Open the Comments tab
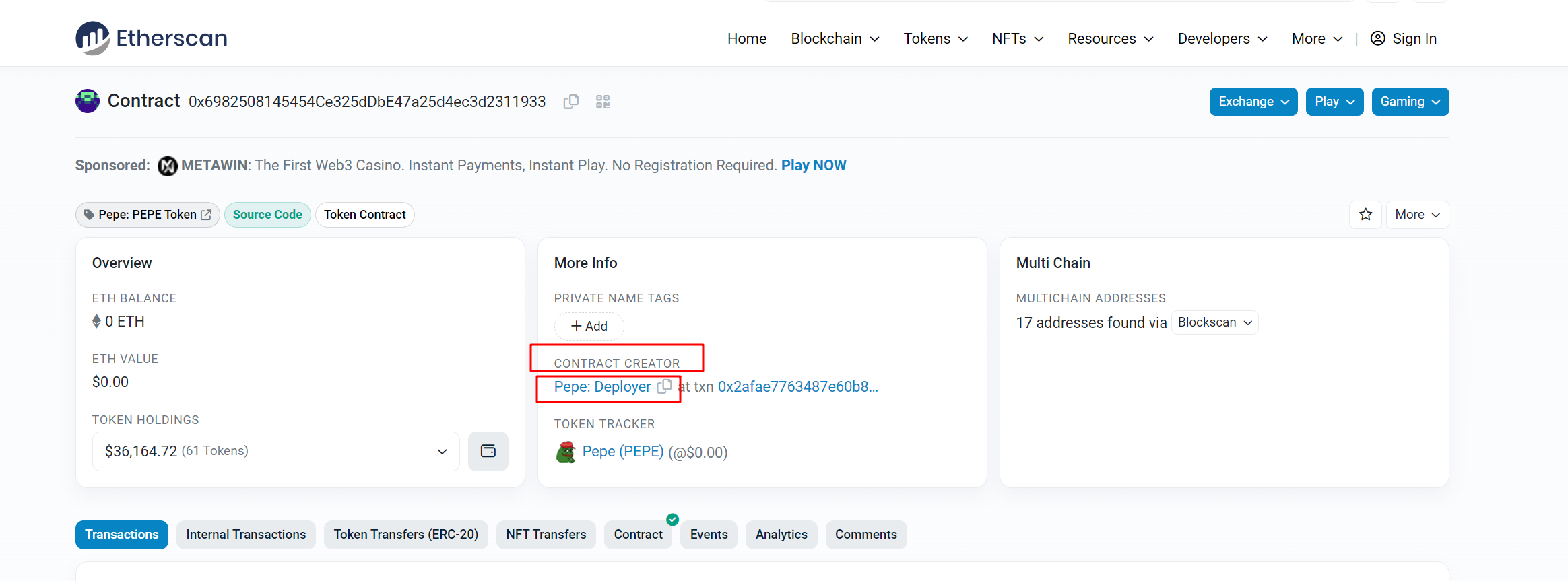The image size is (1568, 581). (866, 535)
